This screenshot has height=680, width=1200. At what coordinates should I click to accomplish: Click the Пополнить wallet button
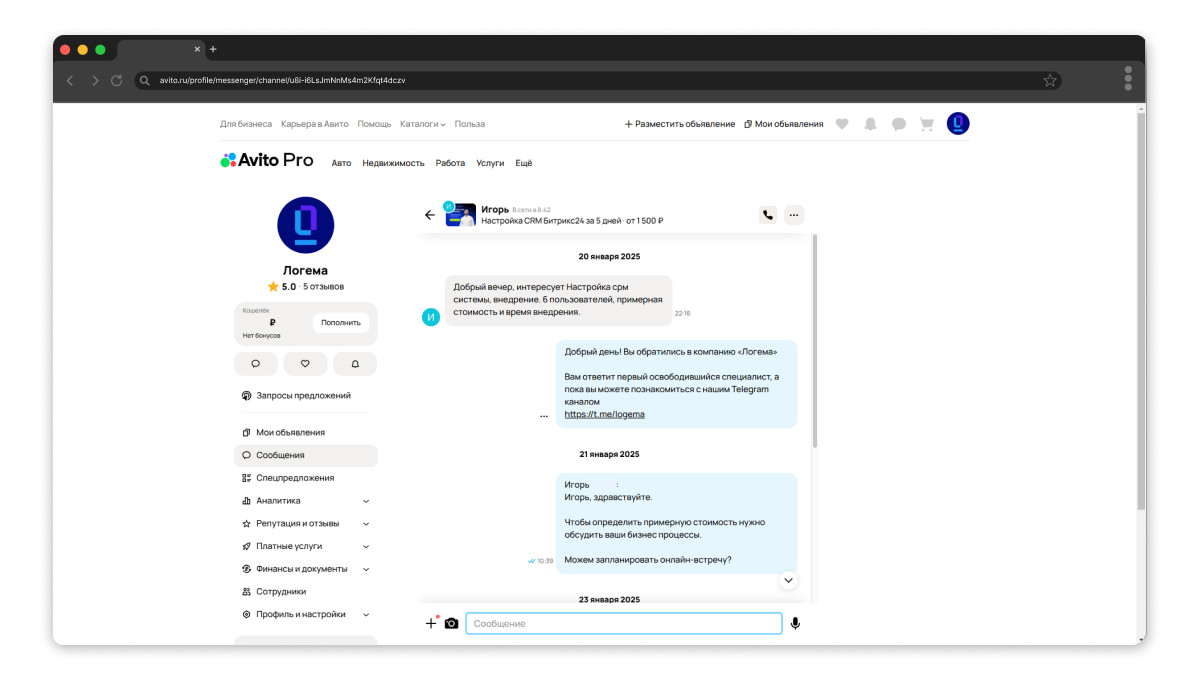coord(341,323)
